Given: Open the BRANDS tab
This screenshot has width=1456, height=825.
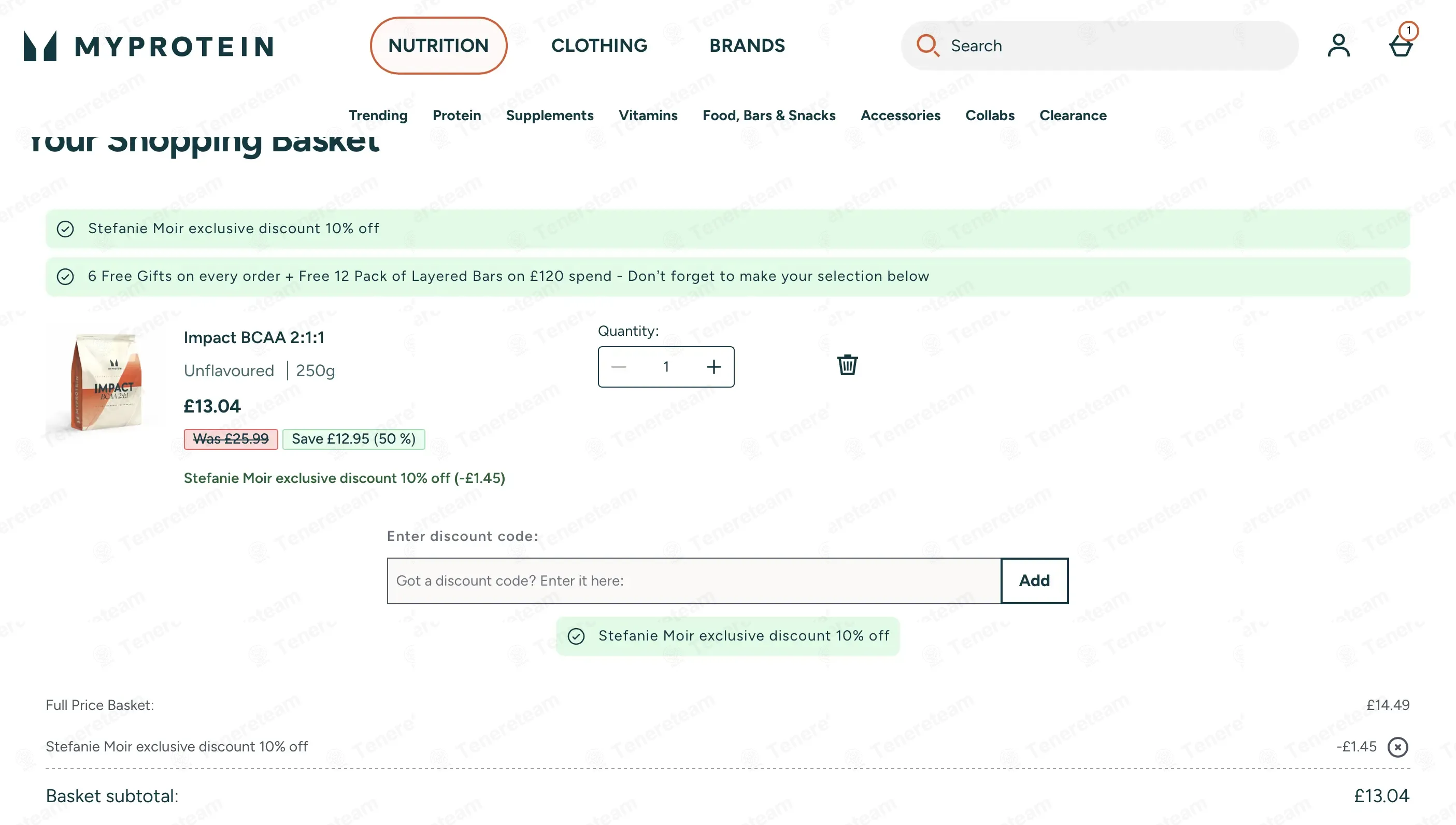Looking at the screenshot, I should [747, 45].
